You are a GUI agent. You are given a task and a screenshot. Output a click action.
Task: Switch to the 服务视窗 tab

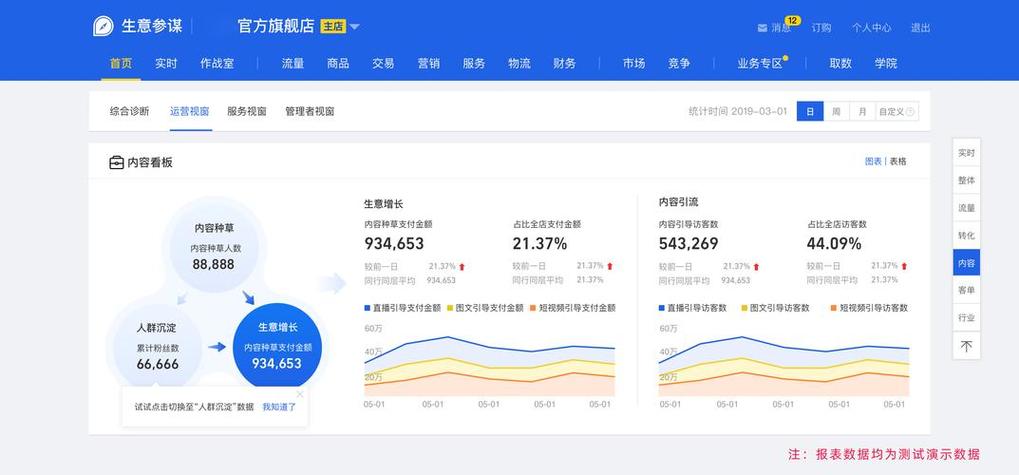coord(247,111)
